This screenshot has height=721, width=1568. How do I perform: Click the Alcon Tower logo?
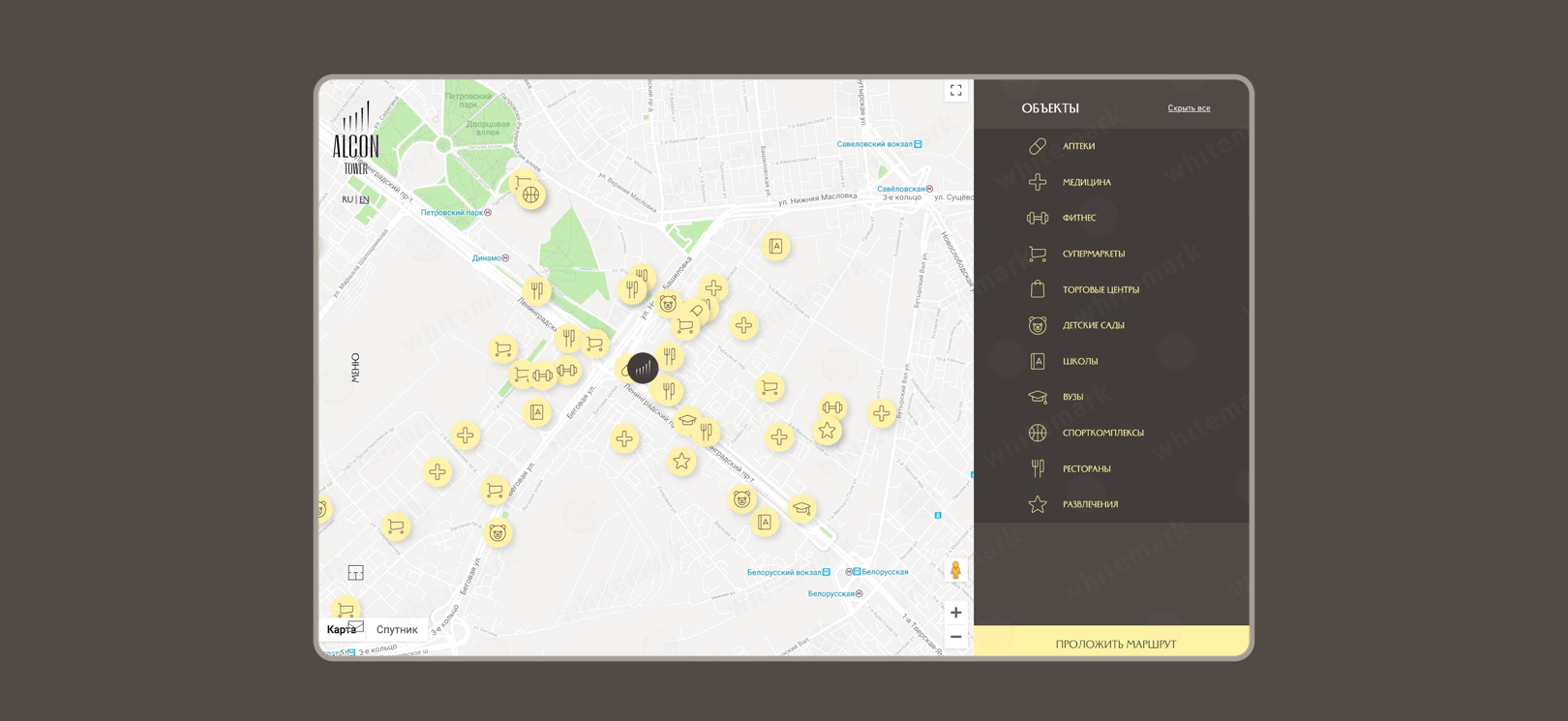pyautogui.click(x=356, y=139)
